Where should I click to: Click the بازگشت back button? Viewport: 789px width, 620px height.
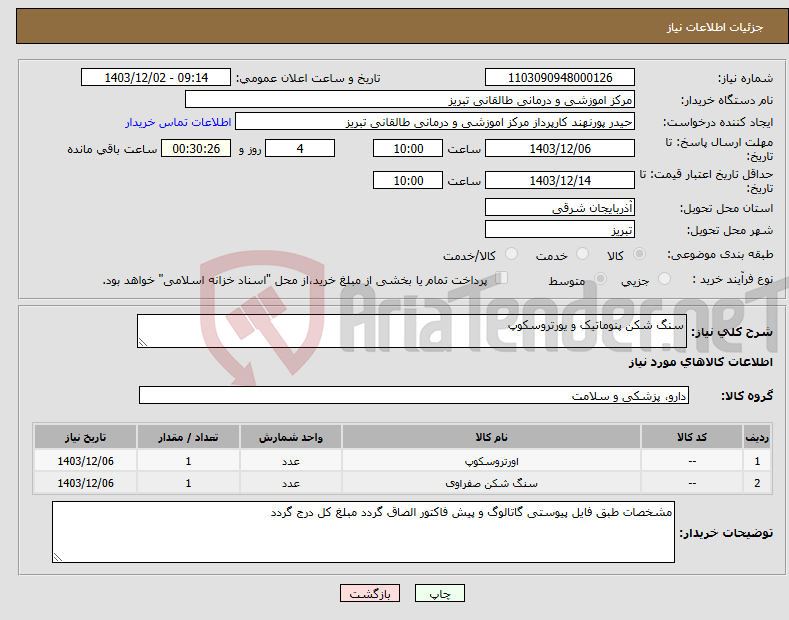pyautogui.click(x=370, y=593)
